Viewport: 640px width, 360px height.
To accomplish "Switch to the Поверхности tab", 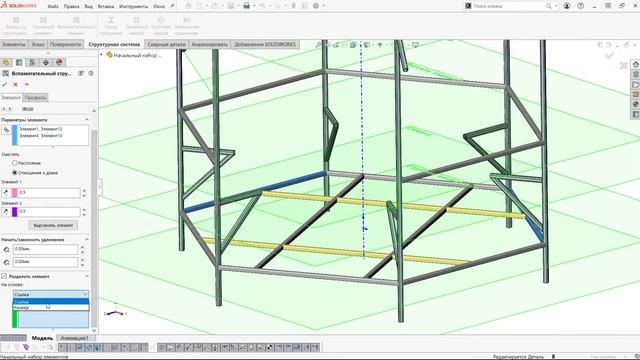I will [66, 44].
